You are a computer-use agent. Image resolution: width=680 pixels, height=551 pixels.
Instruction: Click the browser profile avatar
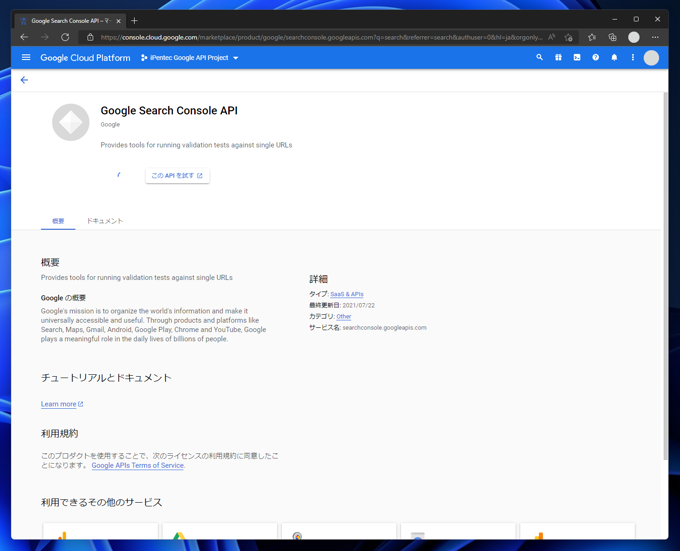[634, 37]
